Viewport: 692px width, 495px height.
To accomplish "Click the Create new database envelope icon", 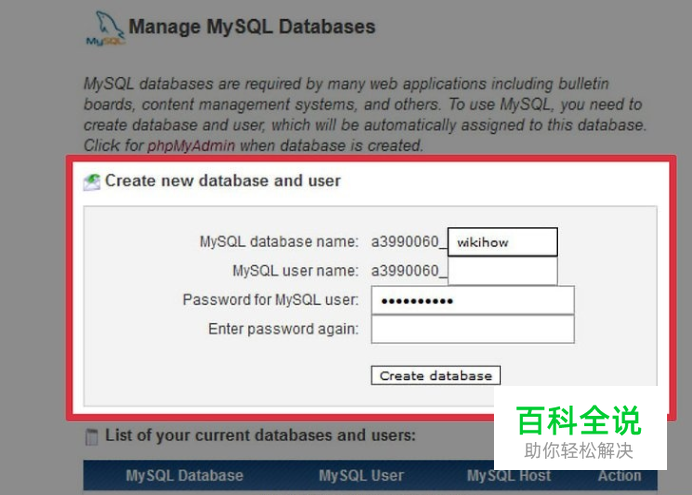I will point(92,182).
